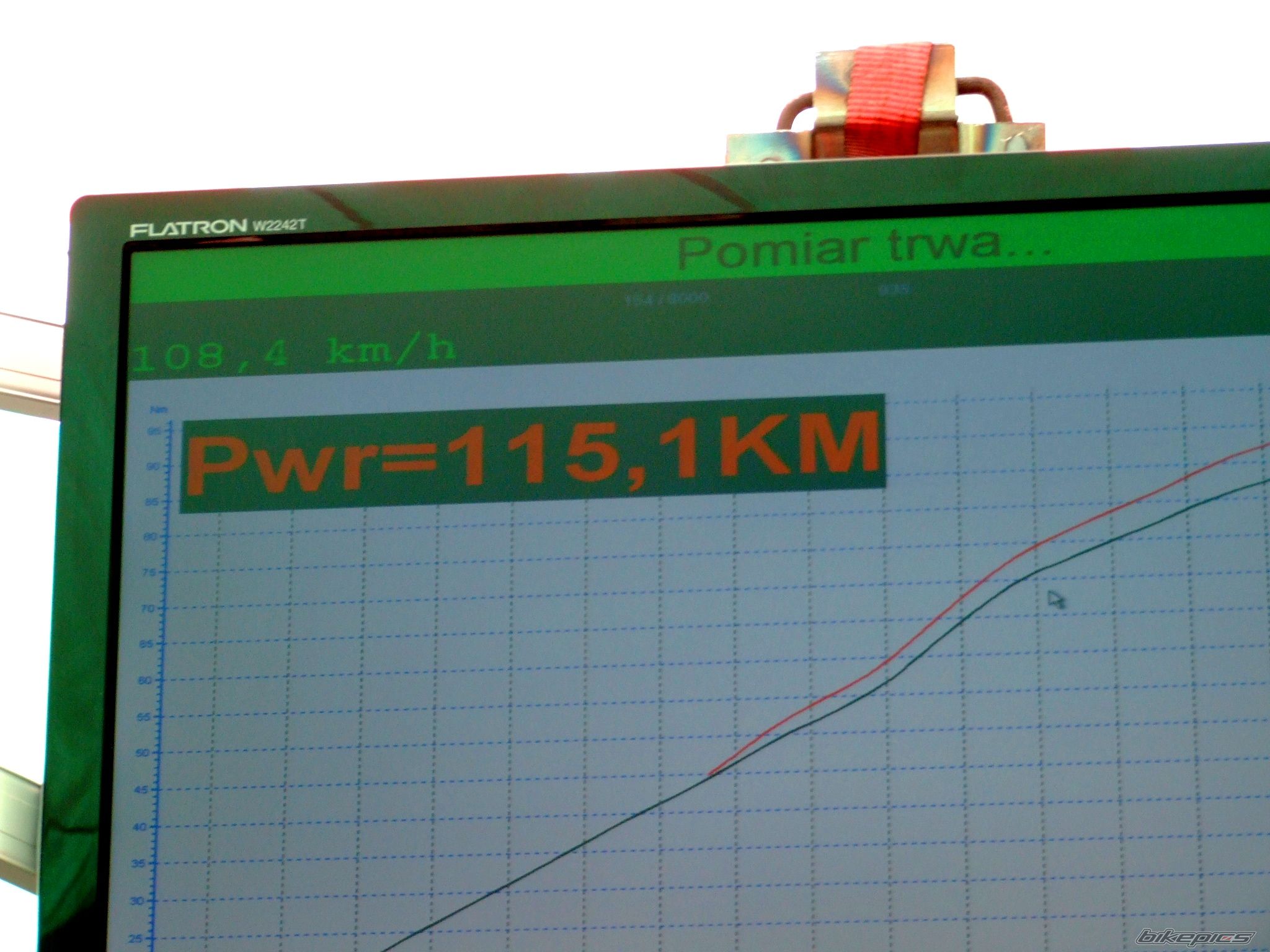The width and height of the screenshot is (1270, 952).
Task: Click the 50 label on the vertical axis
Action: tap(143, 753)
